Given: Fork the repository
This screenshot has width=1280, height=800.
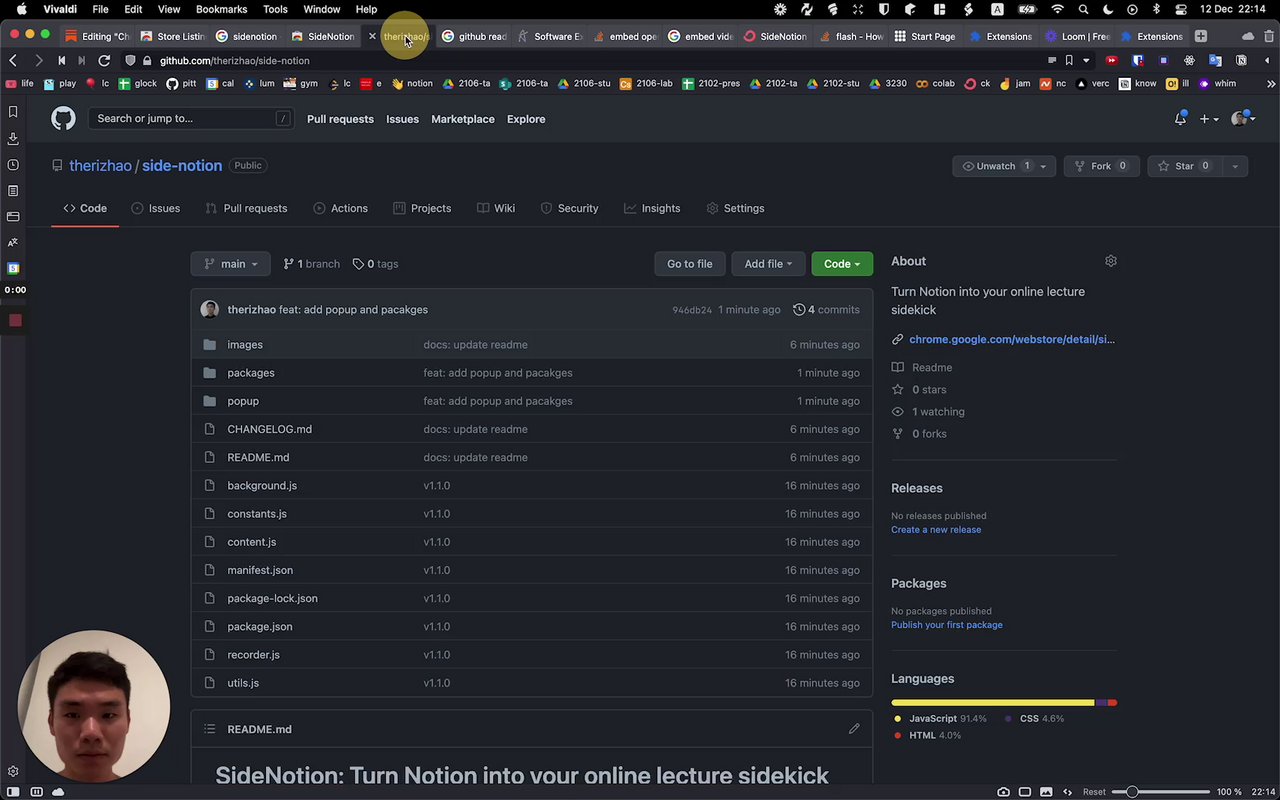Looking at the screenshot, I should [1101, 166].
